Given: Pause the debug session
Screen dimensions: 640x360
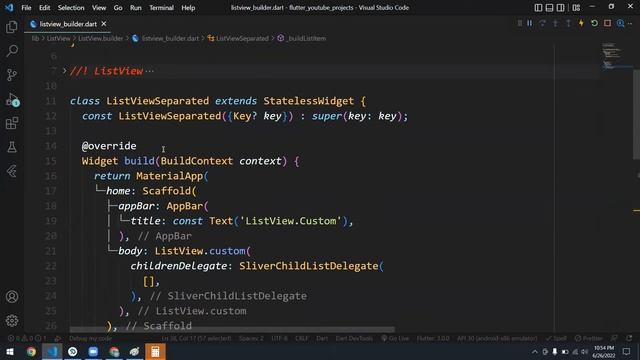Looking at the screenshot, I should [x=529, y=23].
